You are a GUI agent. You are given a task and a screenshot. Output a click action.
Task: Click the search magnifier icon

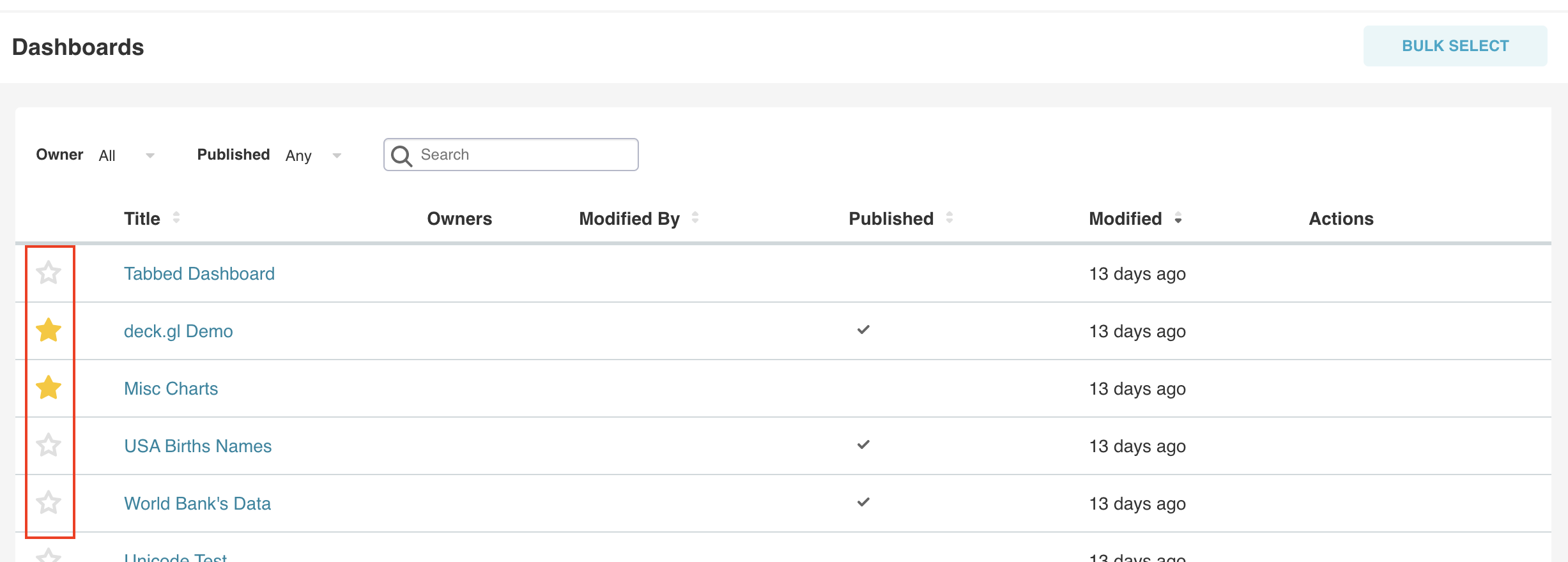[x=401, y=156]
